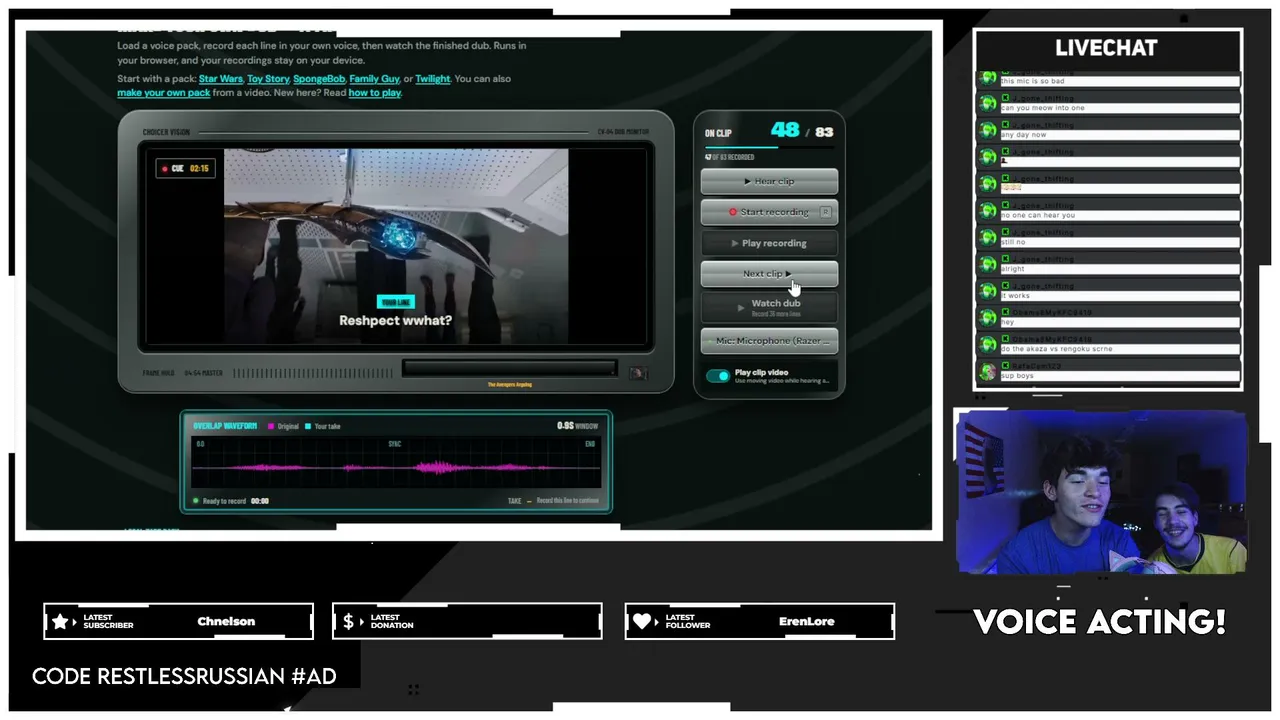The width and height of the screenshot is (1280, 720).
Task: Start recording your line
Action: (769, 212)
